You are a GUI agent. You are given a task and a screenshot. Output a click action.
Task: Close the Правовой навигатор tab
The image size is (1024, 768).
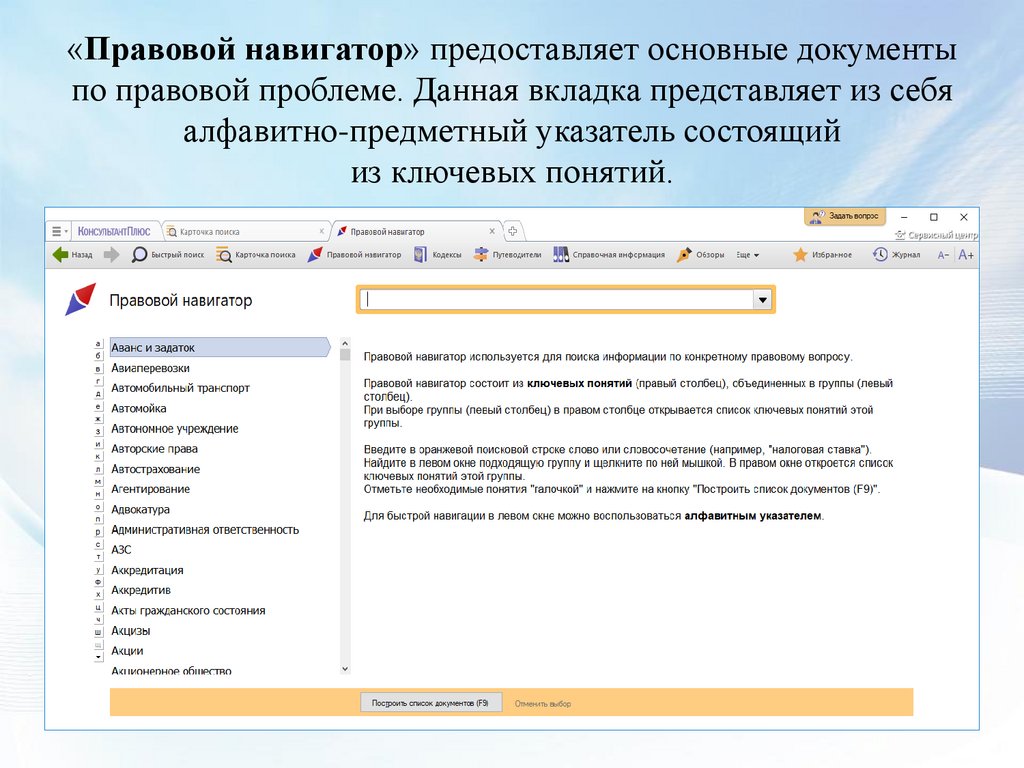[x=492, y=231]
